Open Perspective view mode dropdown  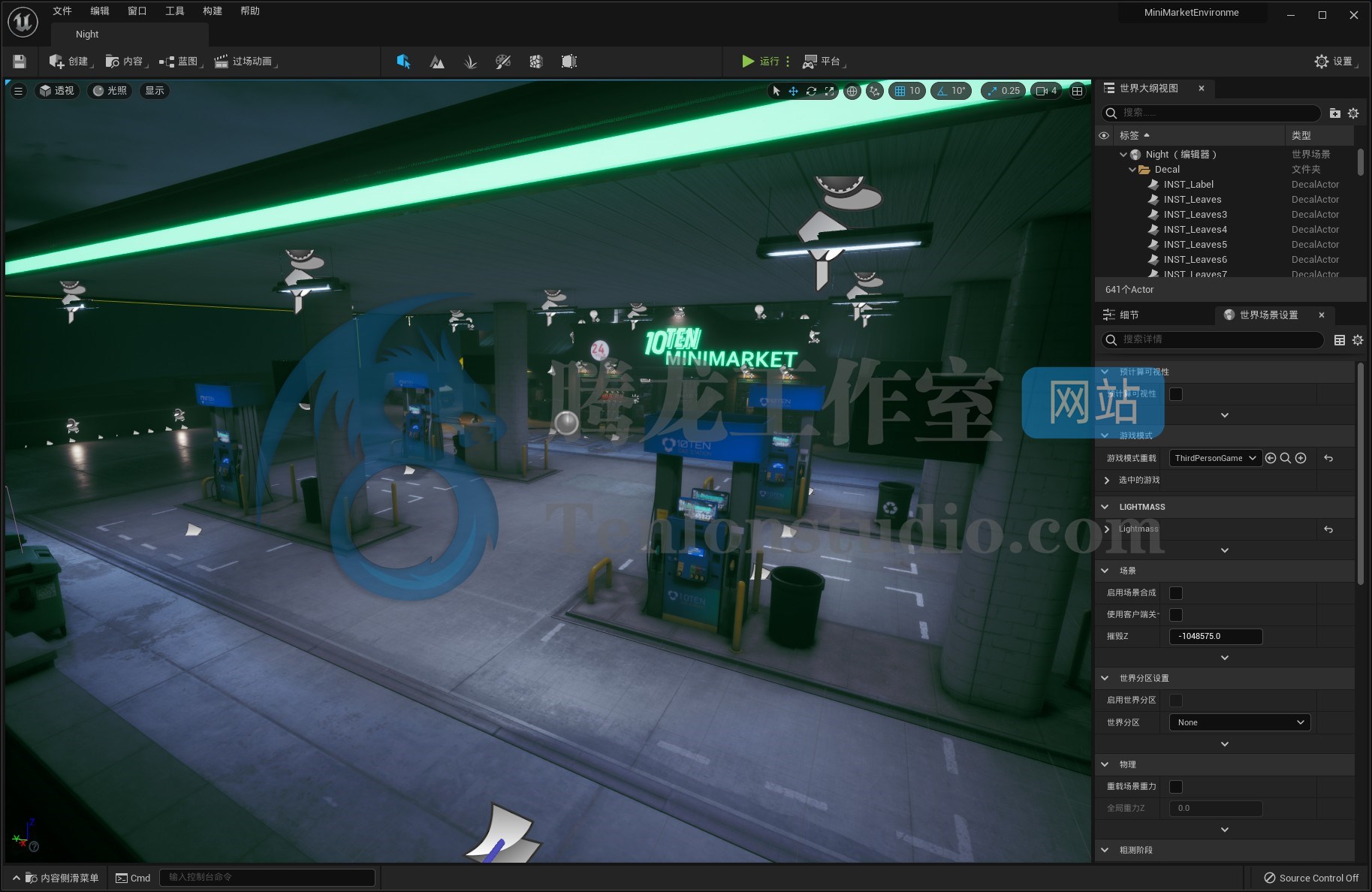(x=57, y=91)
